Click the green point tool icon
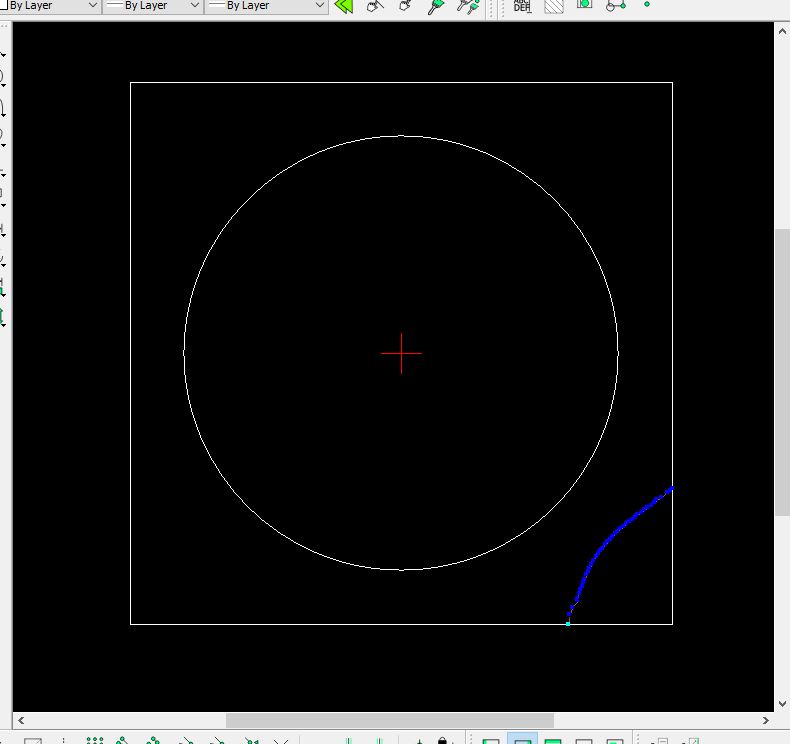 (647, 4)
